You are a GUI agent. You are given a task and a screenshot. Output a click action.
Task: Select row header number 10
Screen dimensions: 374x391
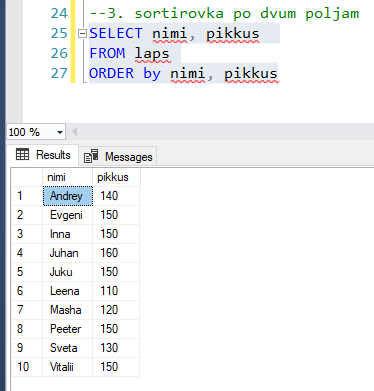pos(27,367)
